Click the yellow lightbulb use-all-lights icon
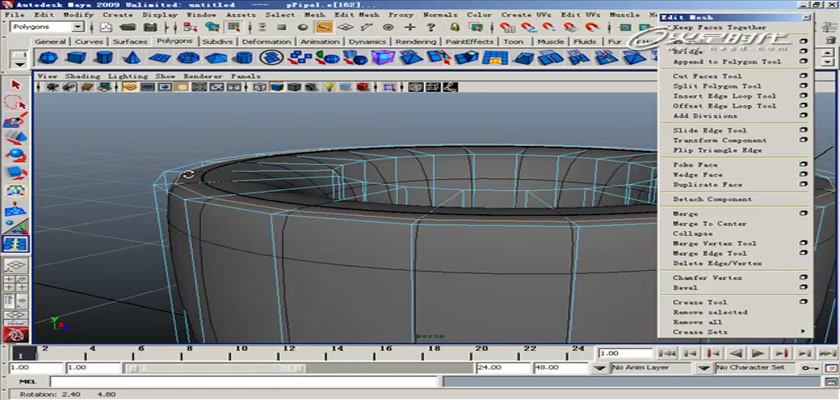 click(331, 87)
